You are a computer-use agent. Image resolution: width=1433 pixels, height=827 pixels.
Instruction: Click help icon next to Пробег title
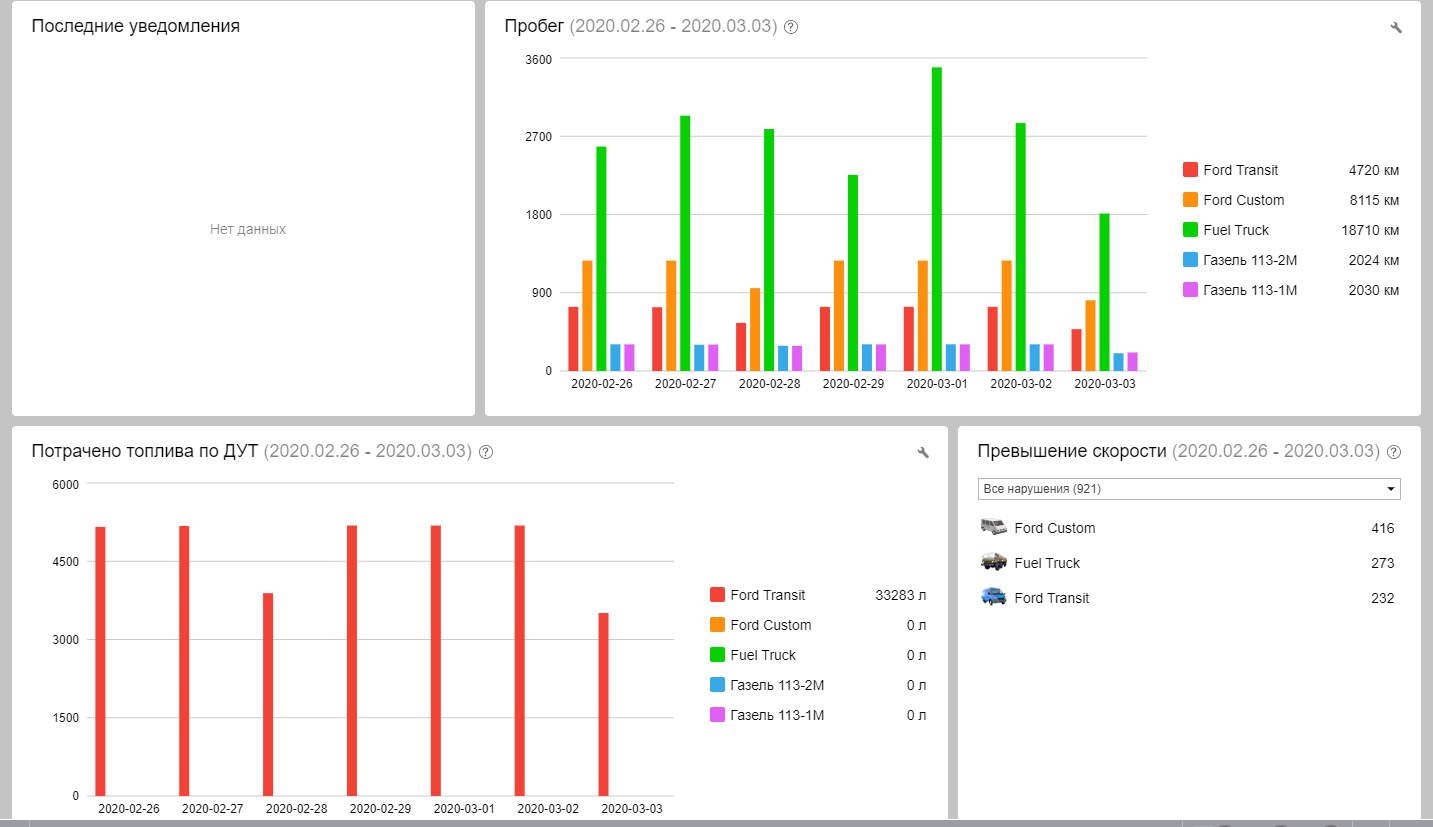[x=791, y=27]
